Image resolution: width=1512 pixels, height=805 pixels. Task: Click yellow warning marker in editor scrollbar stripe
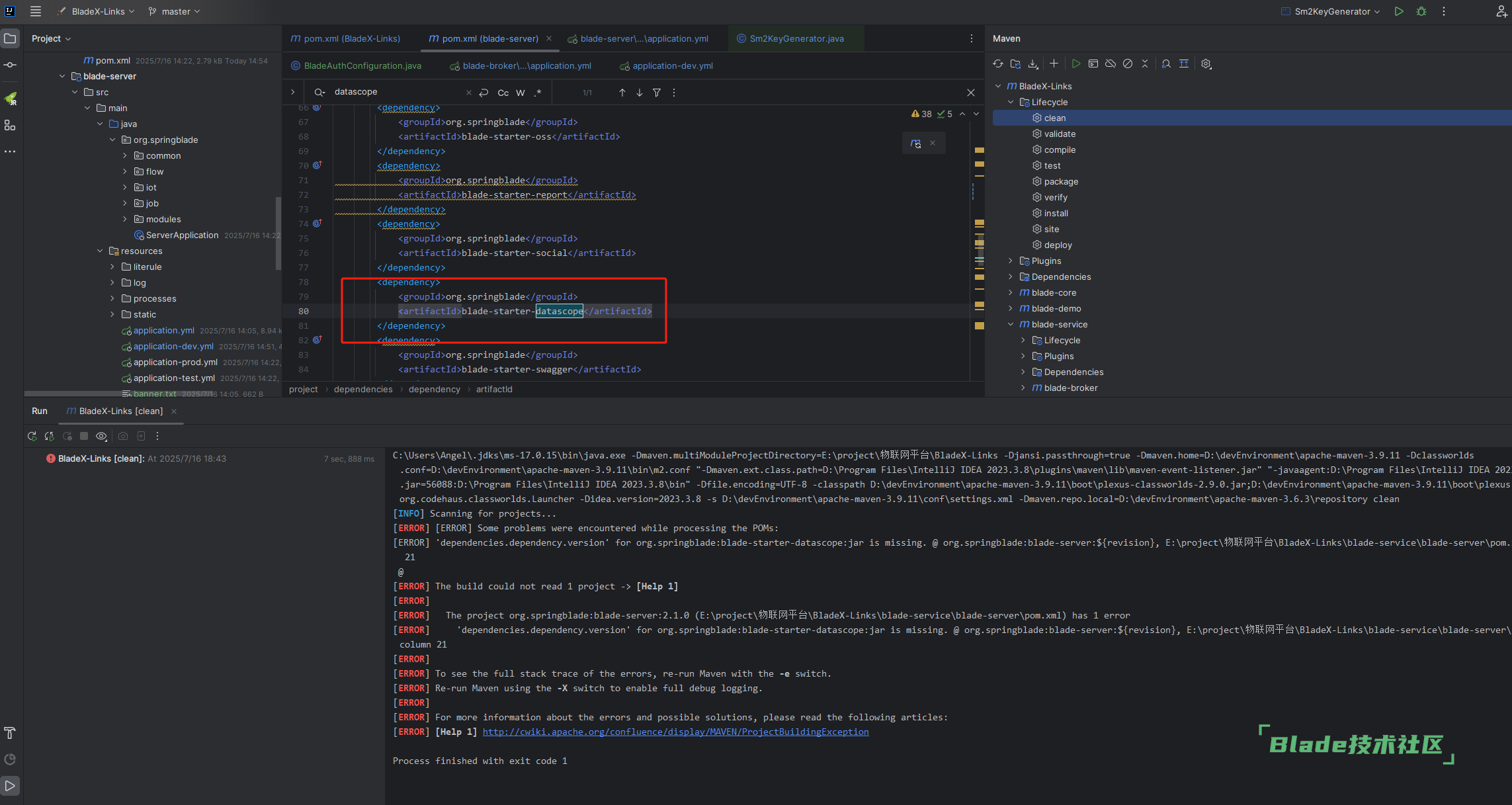pos(980,151)
